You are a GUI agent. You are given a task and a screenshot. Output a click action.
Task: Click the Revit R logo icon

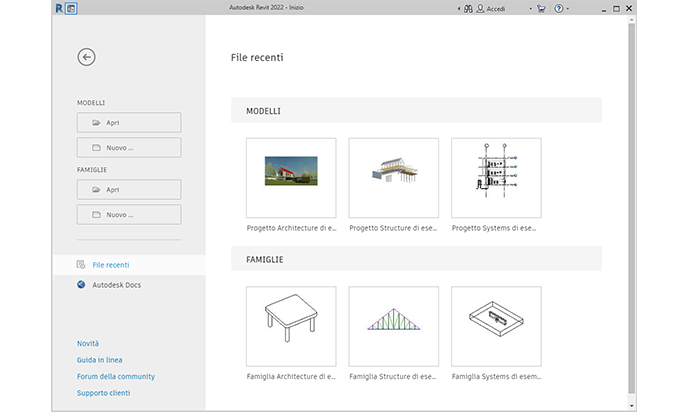click(x=59, y=8)
